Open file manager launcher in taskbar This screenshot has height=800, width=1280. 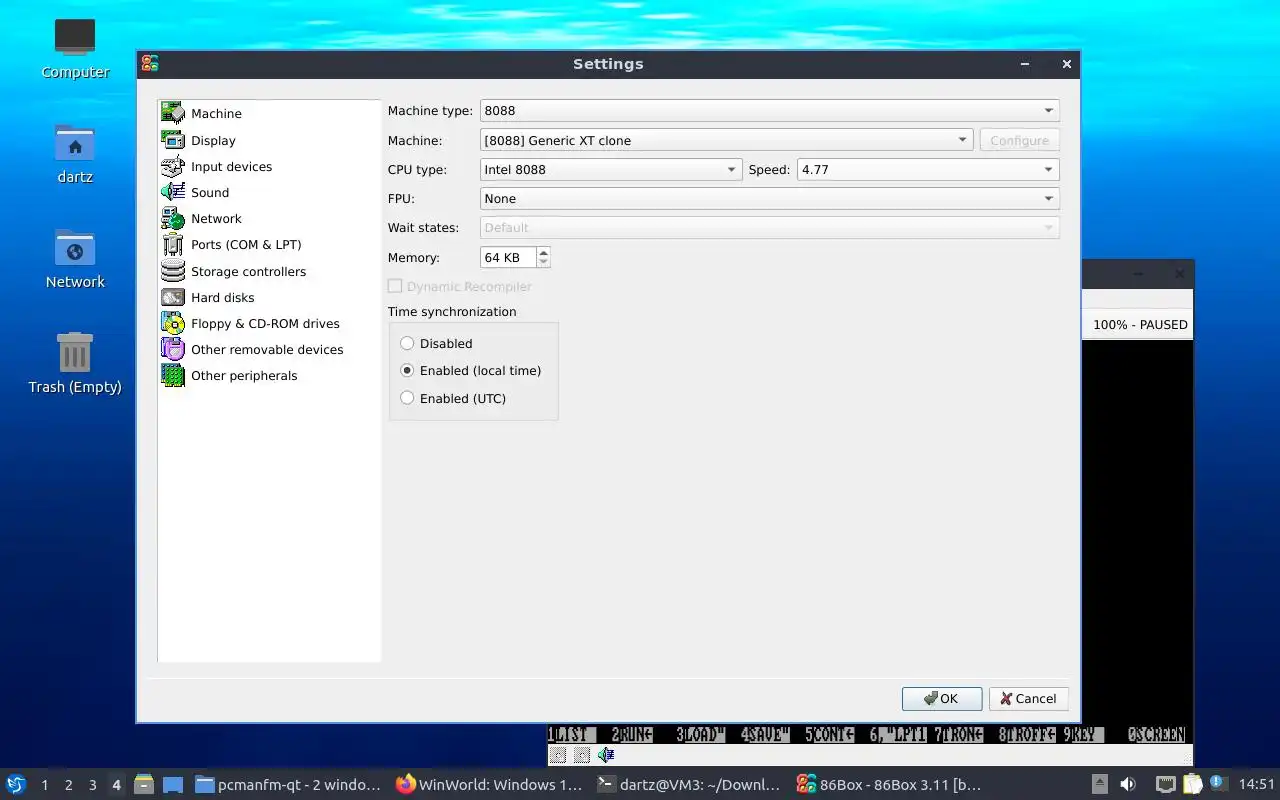click(x=143, y=785)
